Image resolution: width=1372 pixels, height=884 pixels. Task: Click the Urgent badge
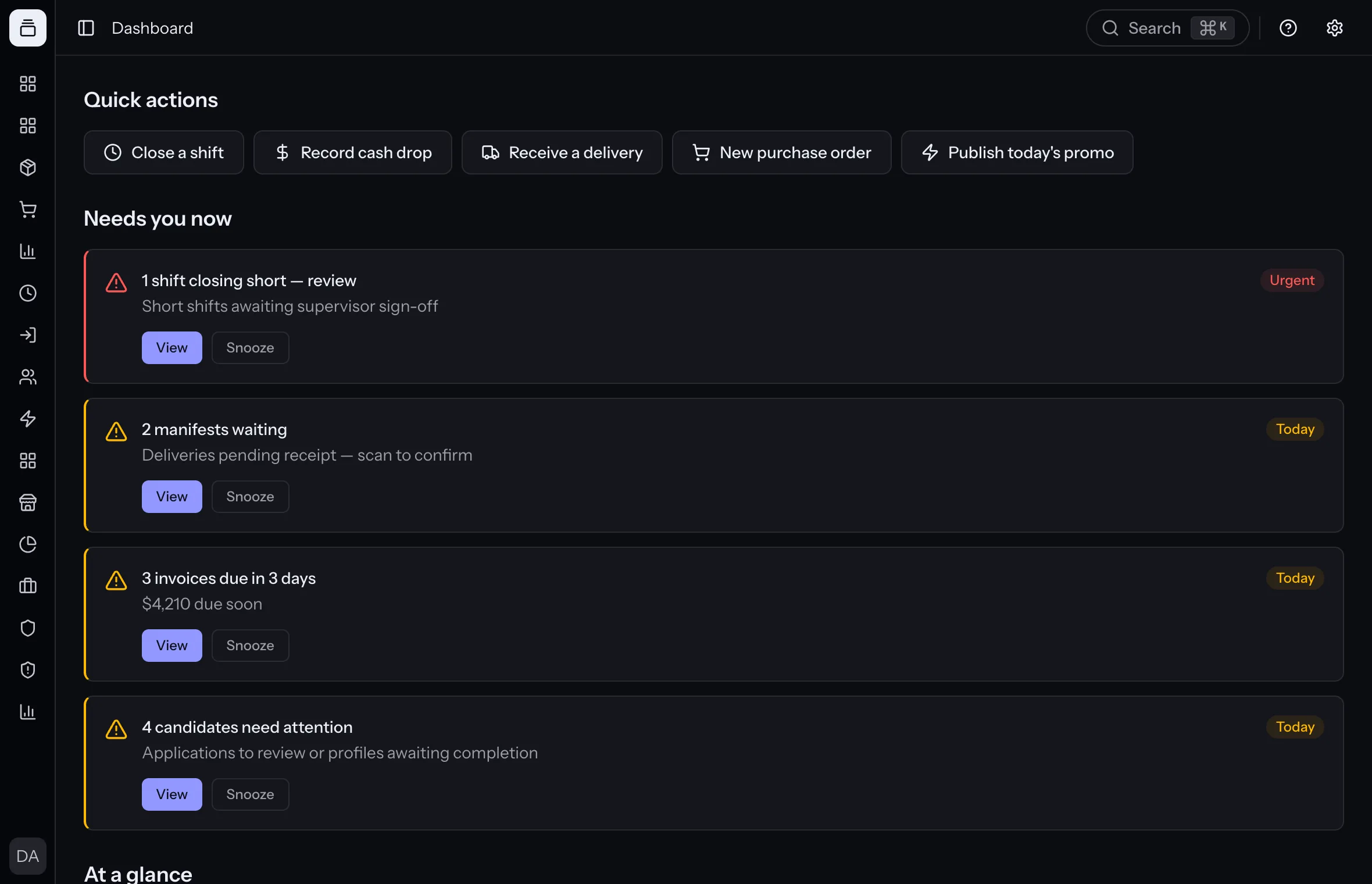(1292, 280)
